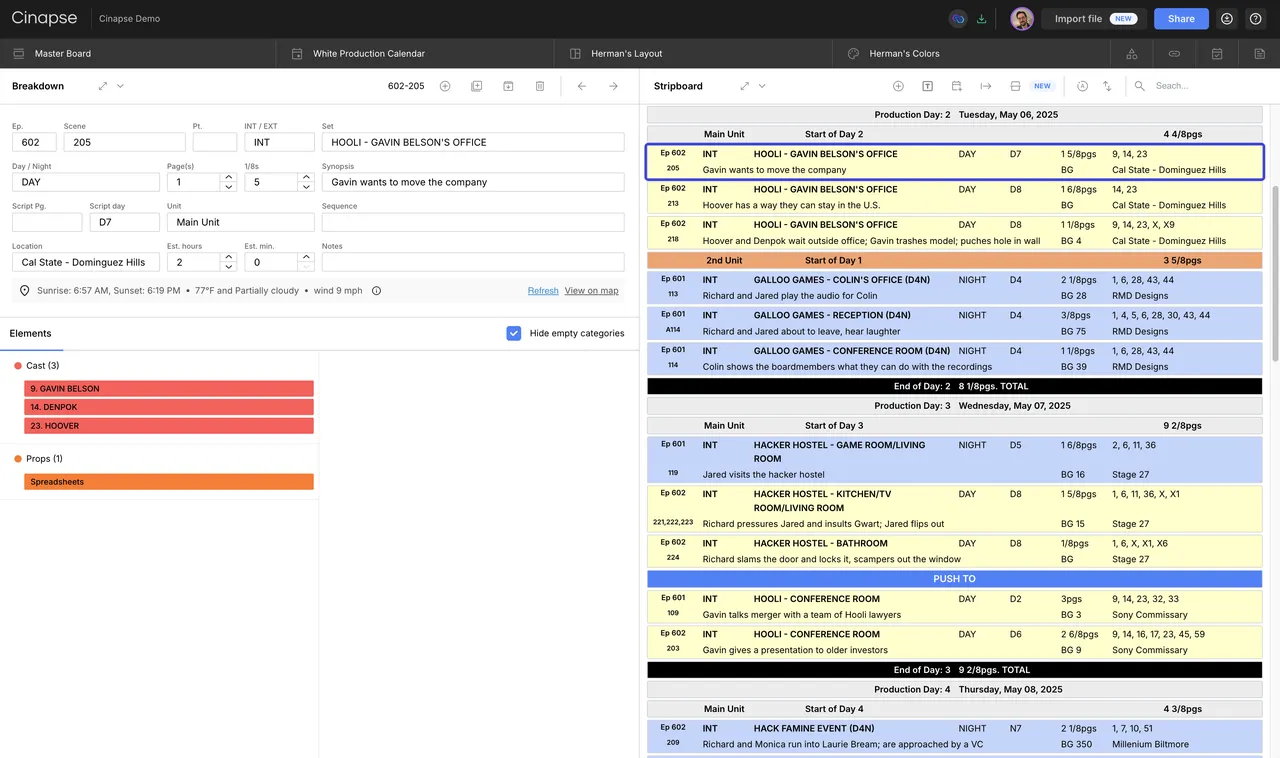The height and width of the screenshot is (758, 1280).
Task: Duplicate the 602-205 breakdown sheet
Action: (x=477, y=86)
